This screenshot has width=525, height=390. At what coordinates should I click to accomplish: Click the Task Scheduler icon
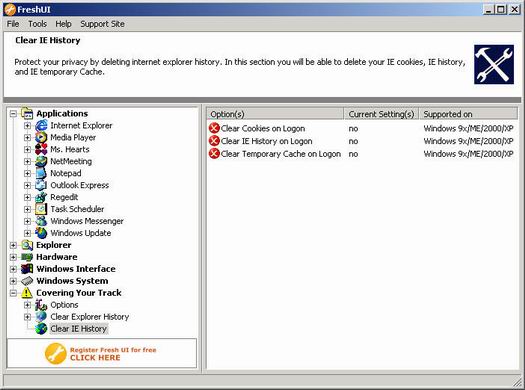[41, 209]
